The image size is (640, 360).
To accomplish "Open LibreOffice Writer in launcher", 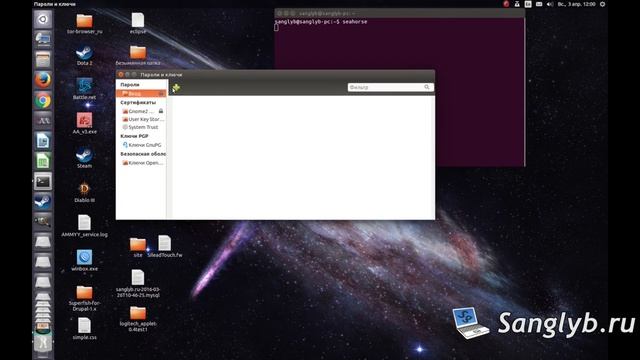I will coord(43,141).
